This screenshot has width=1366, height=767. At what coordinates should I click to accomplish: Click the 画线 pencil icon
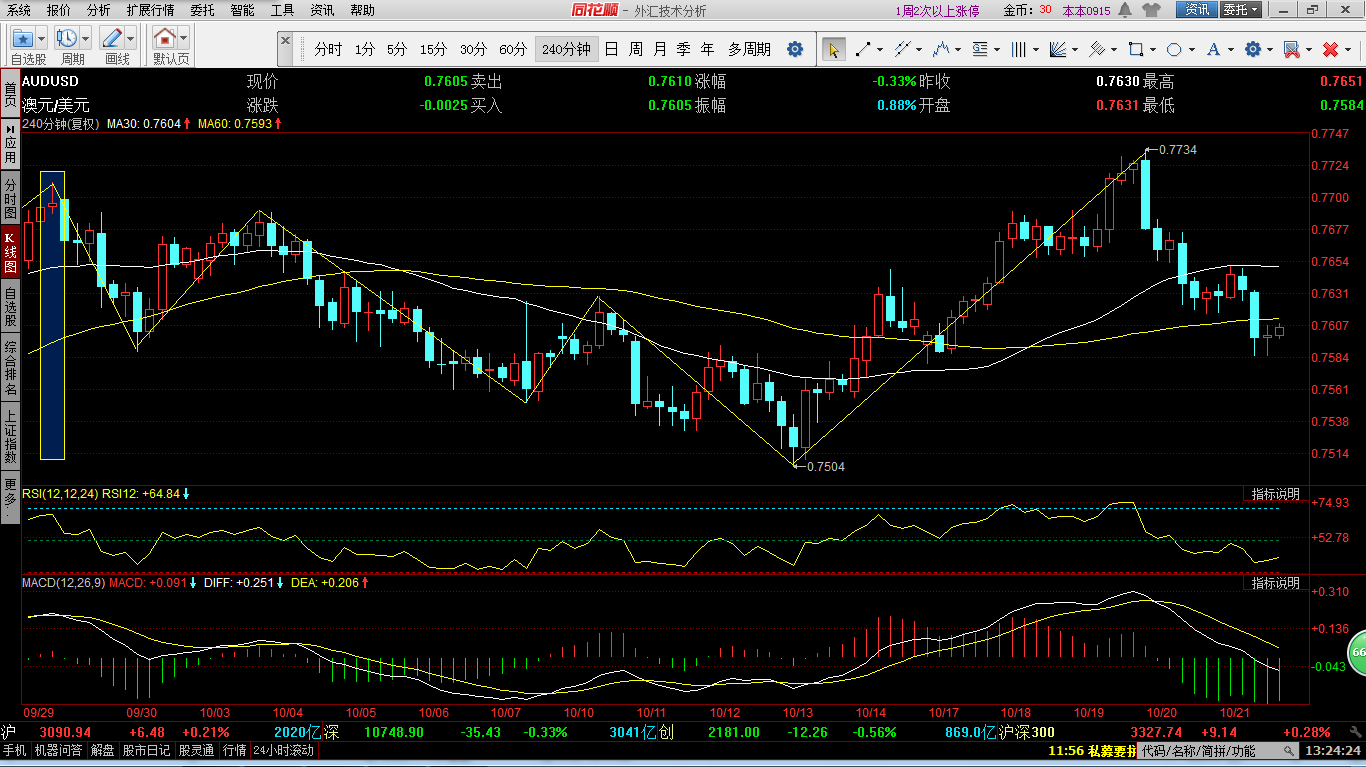point(113,38)
